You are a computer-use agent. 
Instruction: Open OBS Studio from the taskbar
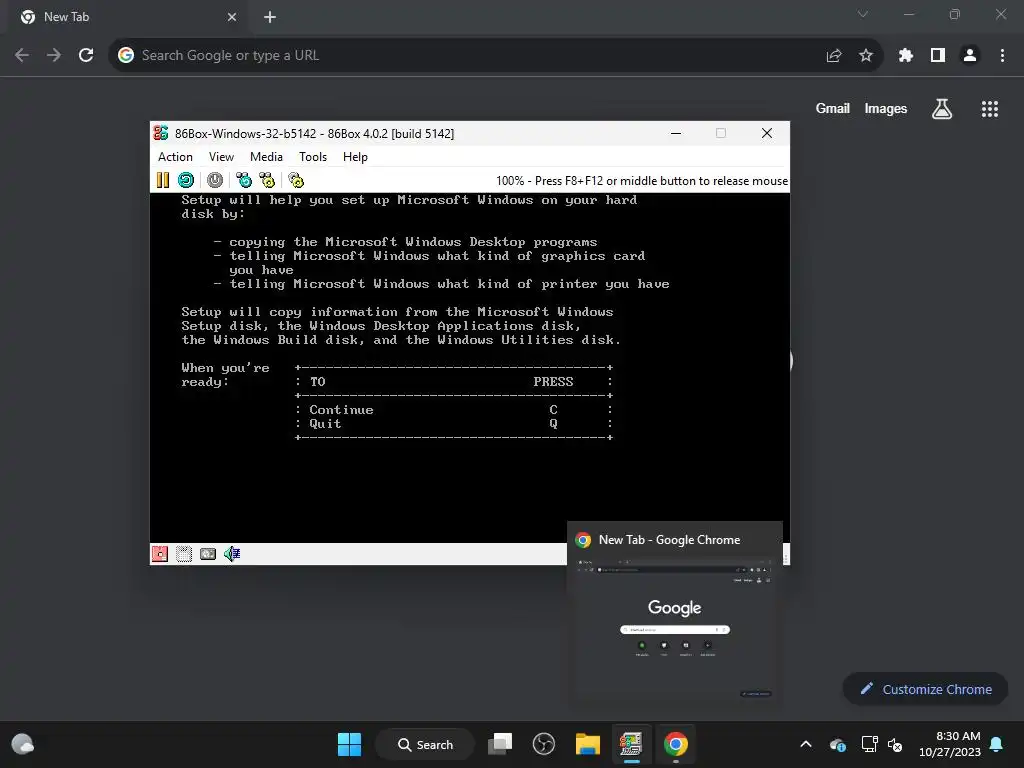pyautogui.click(x=543, y=744)
